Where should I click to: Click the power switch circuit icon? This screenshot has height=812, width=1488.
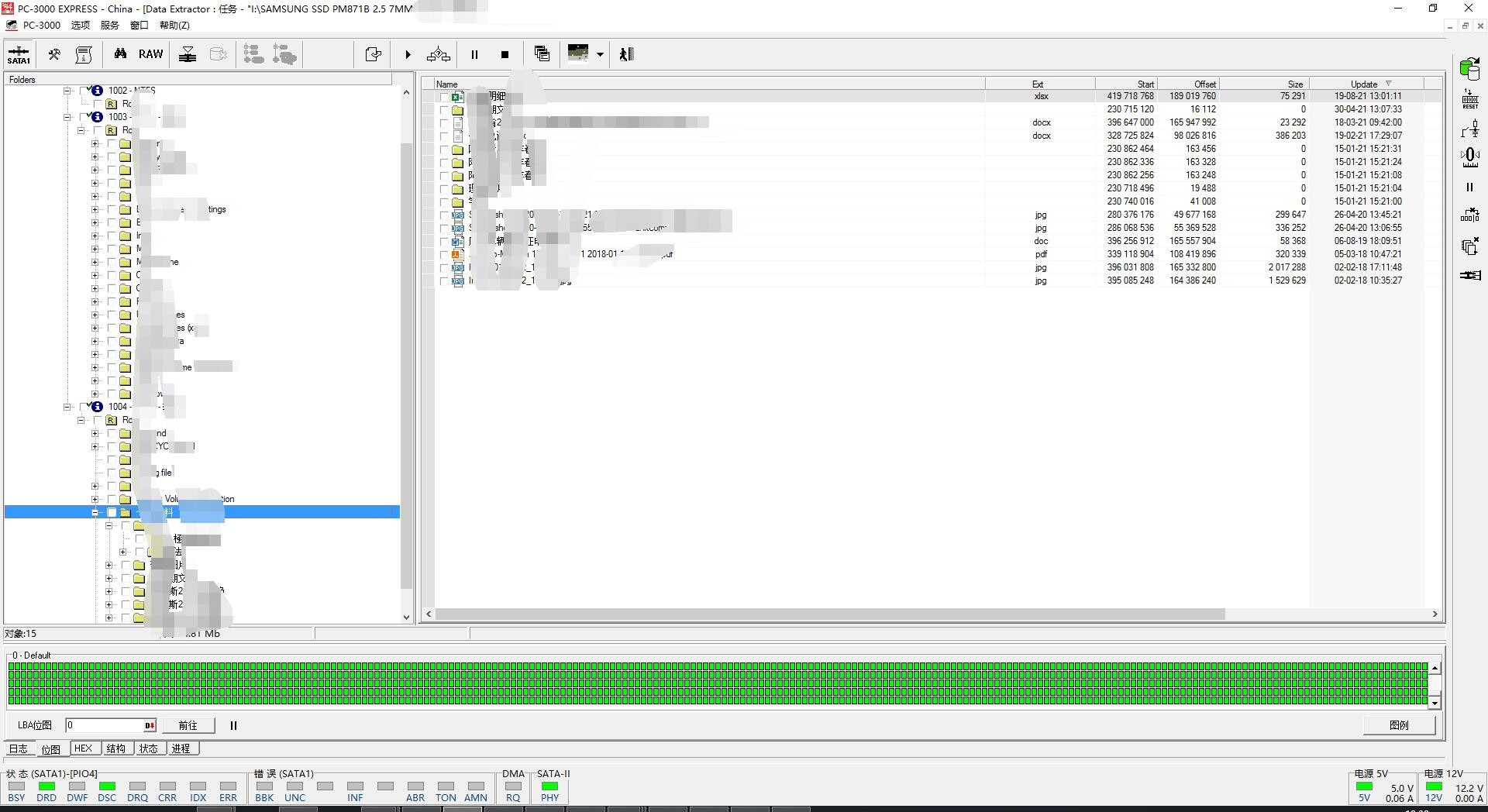1469,129
